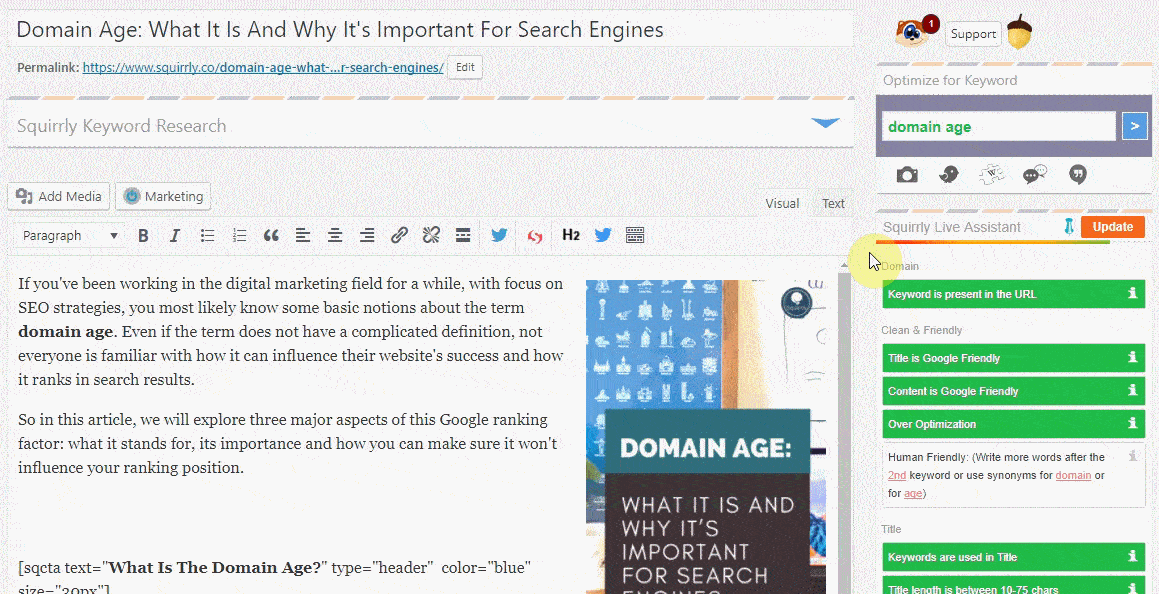Click the 'Title is Google Friendly' bar
Screen dimensions: 1159x594
coord(1013,358)
